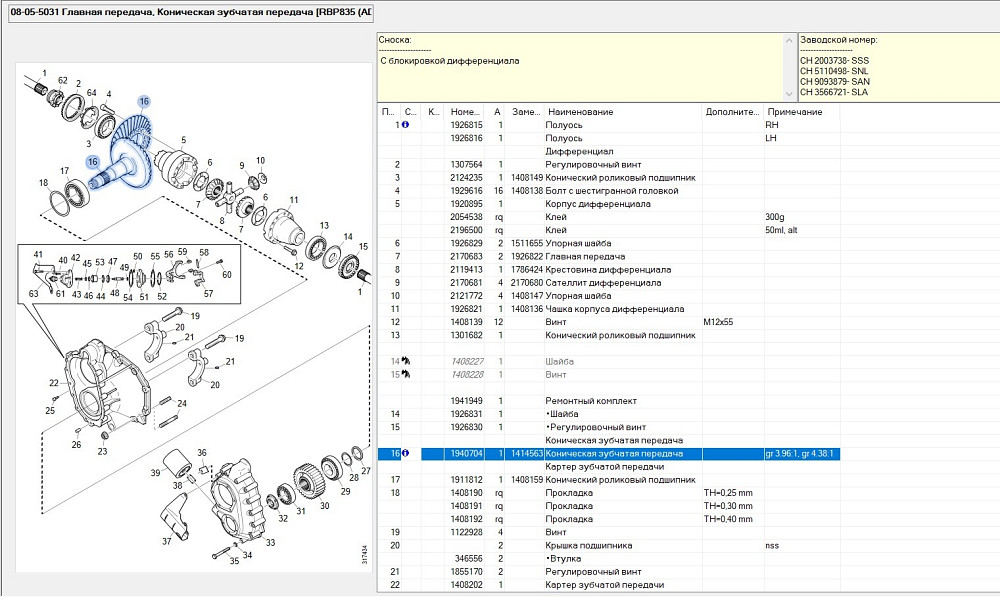Click callout number 37 in the diagram

[x=166, y=541]
